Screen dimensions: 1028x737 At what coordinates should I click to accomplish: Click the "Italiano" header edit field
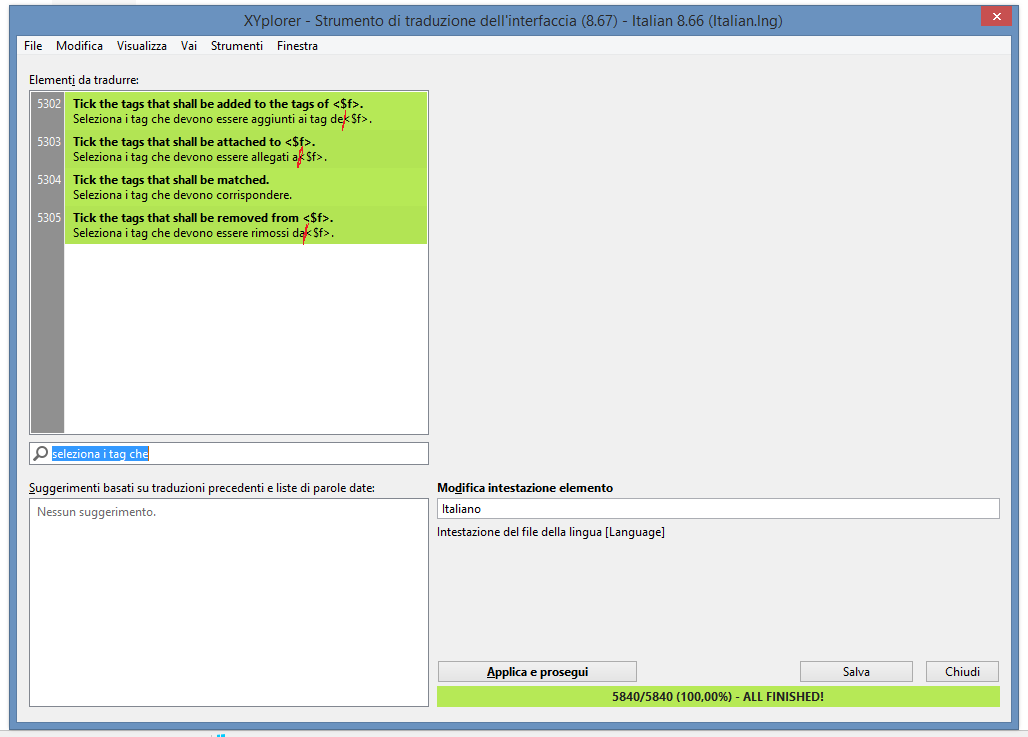coord(717,509)
